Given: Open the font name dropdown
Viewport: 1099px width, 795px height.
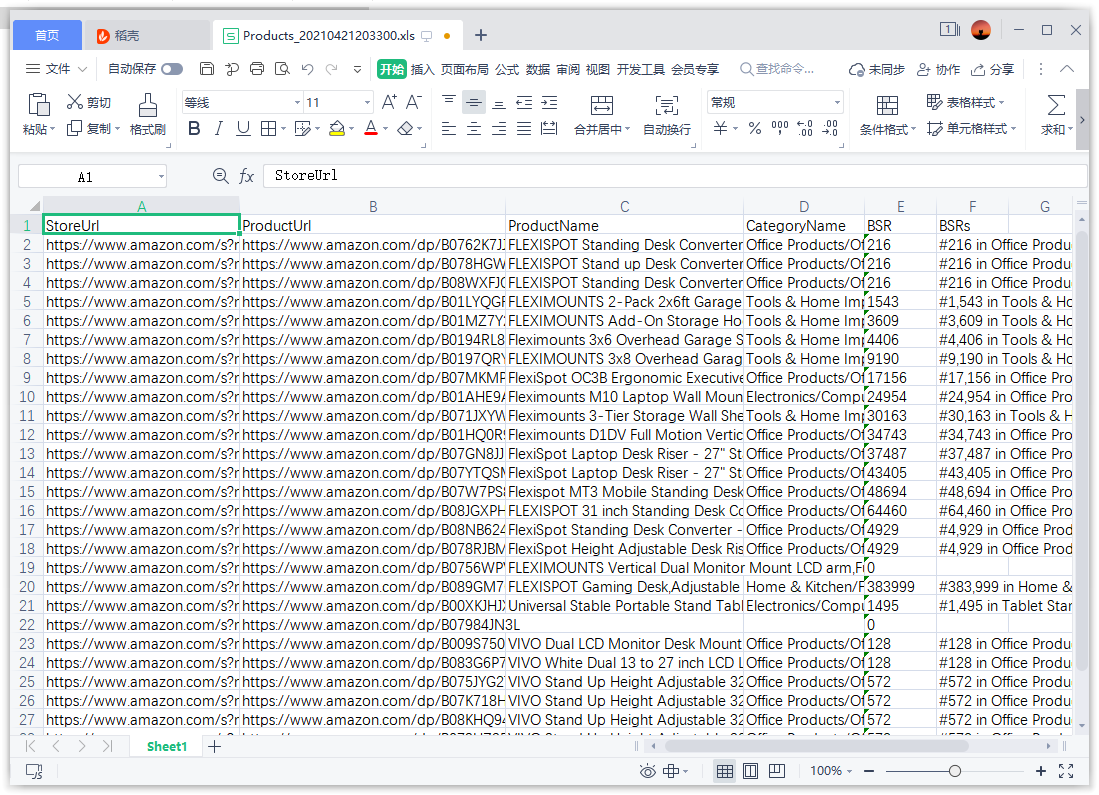Looking at the screenshot, I should [297, 103].
